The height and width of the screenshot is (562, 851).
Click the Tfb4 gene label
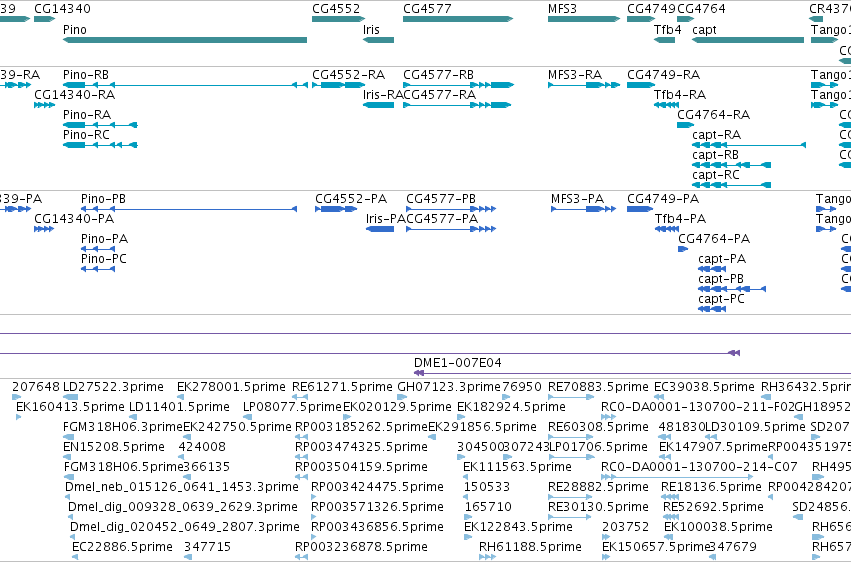pos(668,29)
